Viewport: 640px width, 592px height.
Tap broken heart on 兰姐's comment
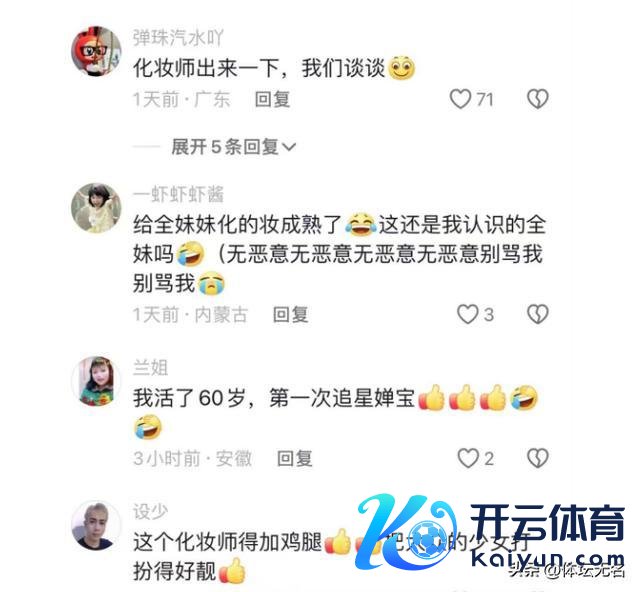[538, 458]
